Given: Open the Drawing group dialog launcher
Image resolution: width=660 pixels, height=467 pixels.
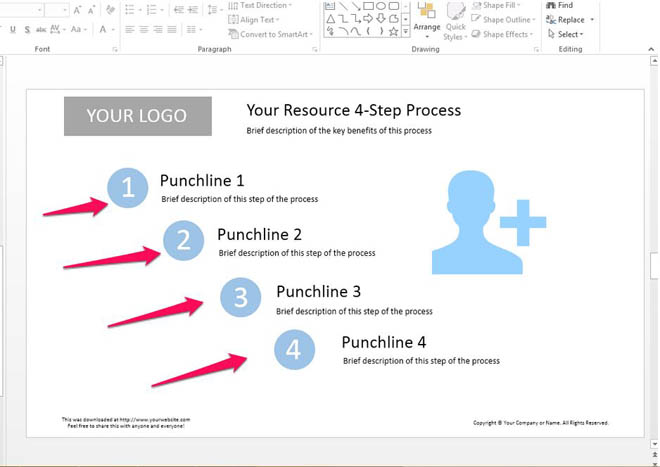Looking at the screenshot, I should click(536, 50).
